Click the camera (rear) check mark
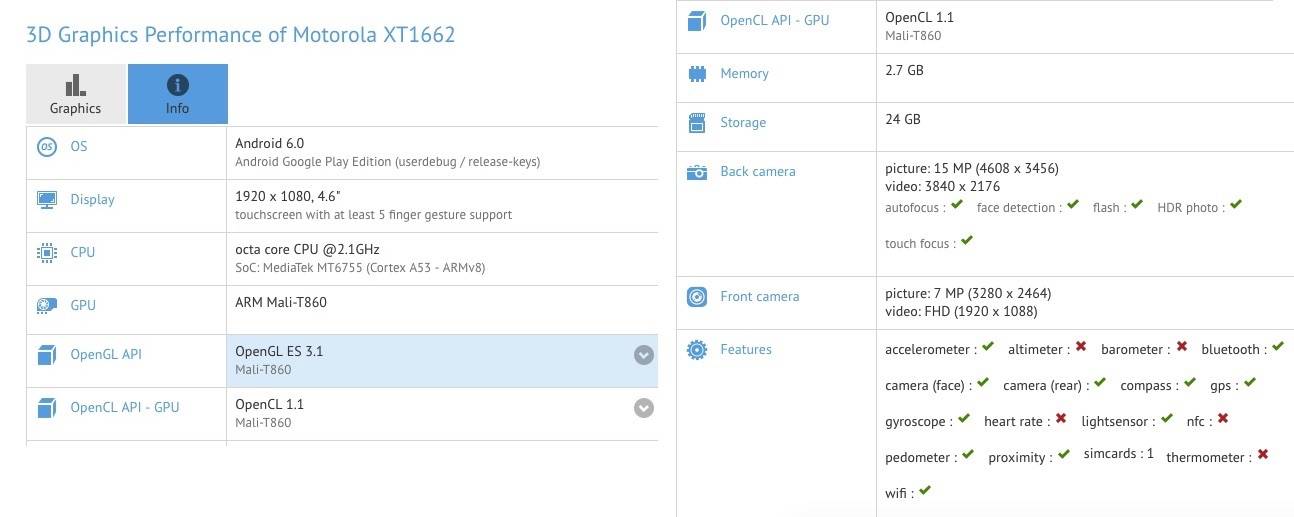The image size is (1294, 517). (x=1100, y=383)
